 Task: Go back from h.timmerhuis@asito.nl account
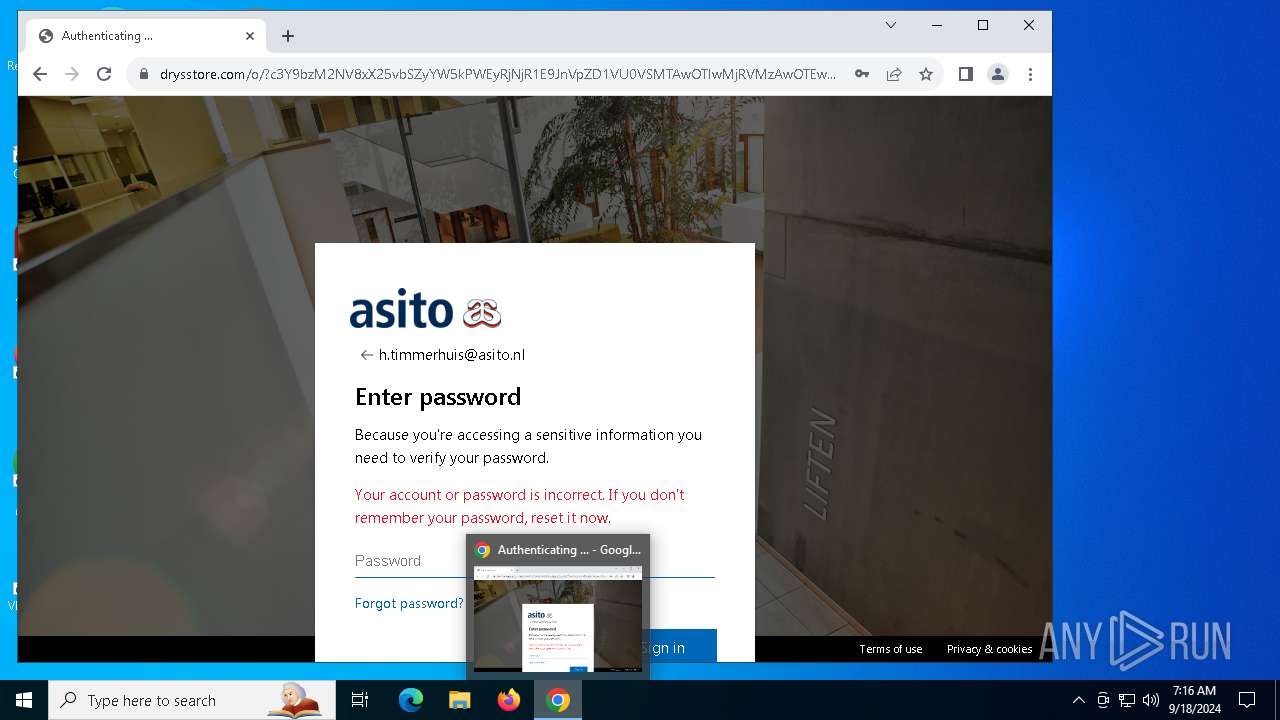click(366, 355)
